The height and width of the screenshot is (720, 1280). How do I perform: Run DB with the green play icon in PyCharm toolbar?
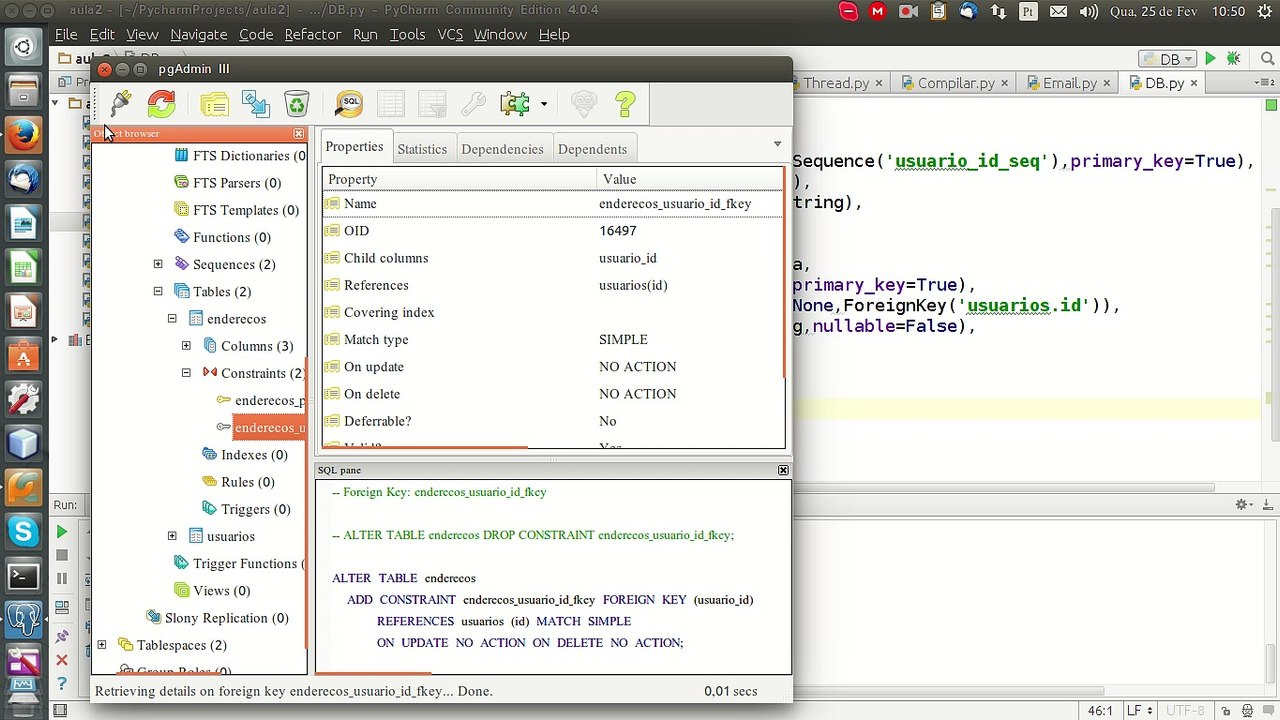pos(1210,59)
